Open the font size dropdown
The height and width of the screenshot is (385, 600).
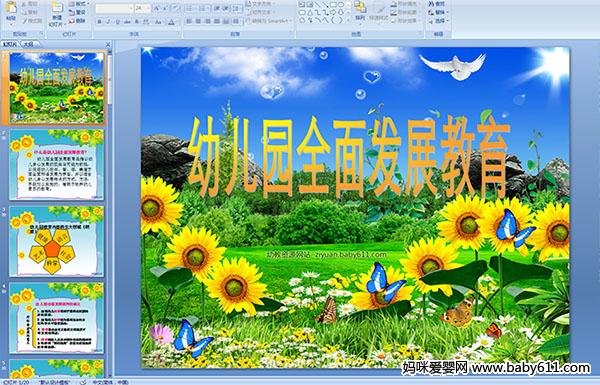point(148,8)
